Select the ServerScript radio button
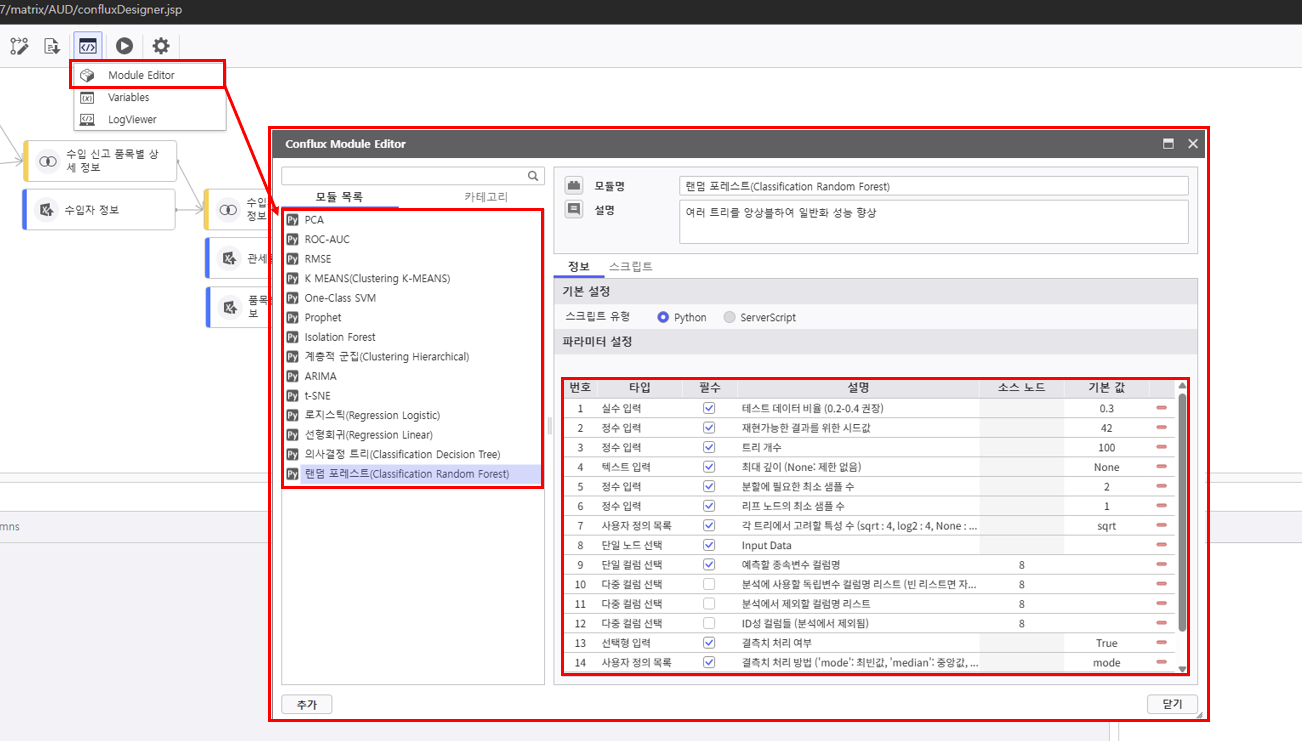The image size is (1302, 741). 730,317
